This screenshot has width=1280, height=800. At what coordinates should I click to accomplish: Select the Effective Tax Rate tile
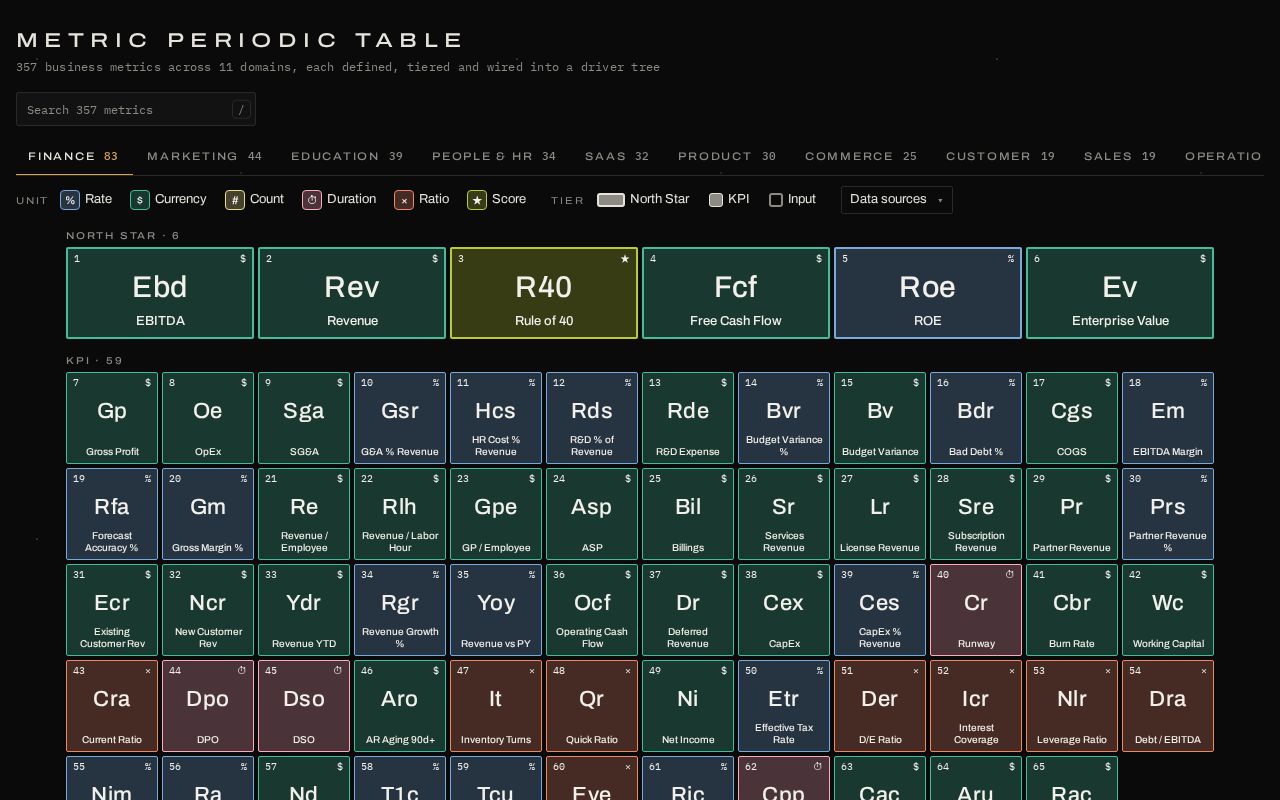[784, 706]
